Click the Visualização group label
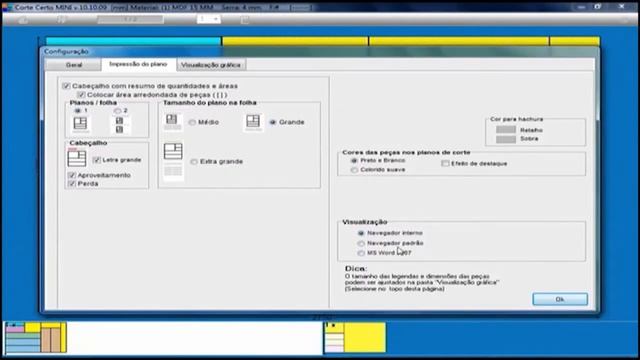This screenshot has height=360, width=640. [364, 222]
